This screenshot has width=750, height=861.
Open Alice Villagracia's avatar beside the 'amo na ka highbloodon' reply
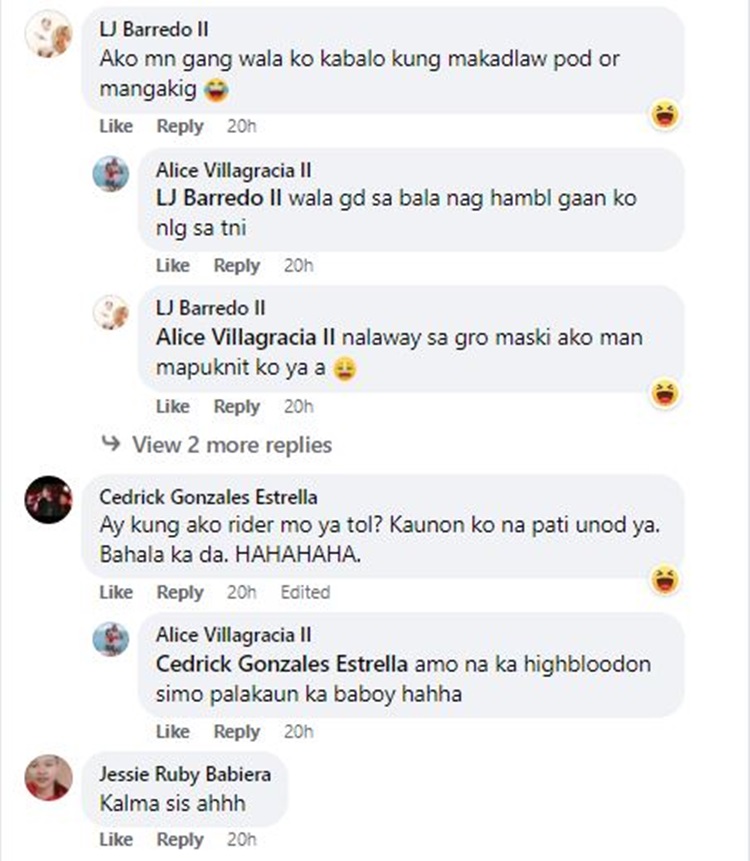tap(111, 639)
